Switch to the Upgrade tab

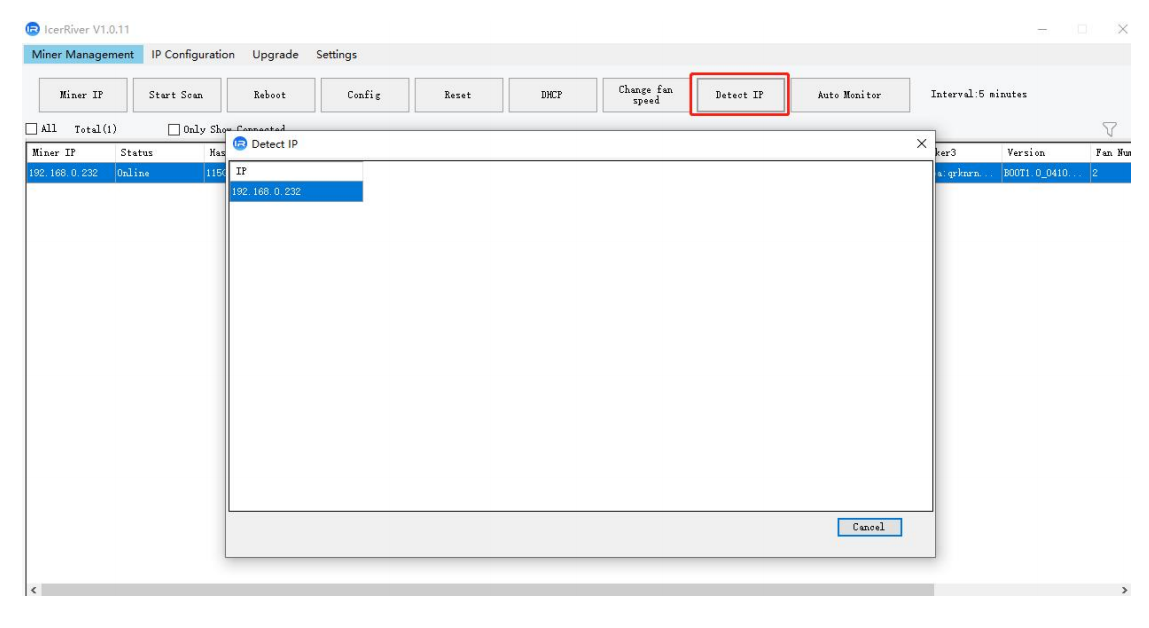[274, 55]
